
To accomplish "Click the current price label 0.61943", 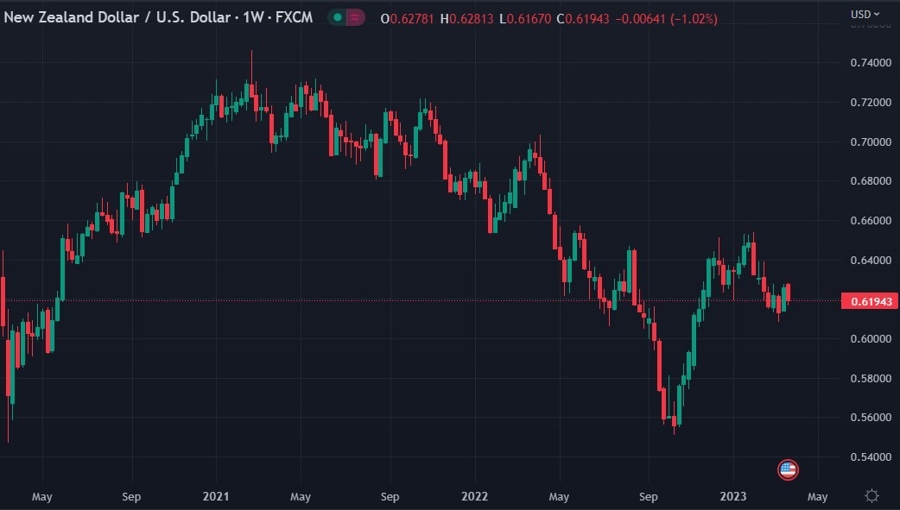I will [870, 301].
